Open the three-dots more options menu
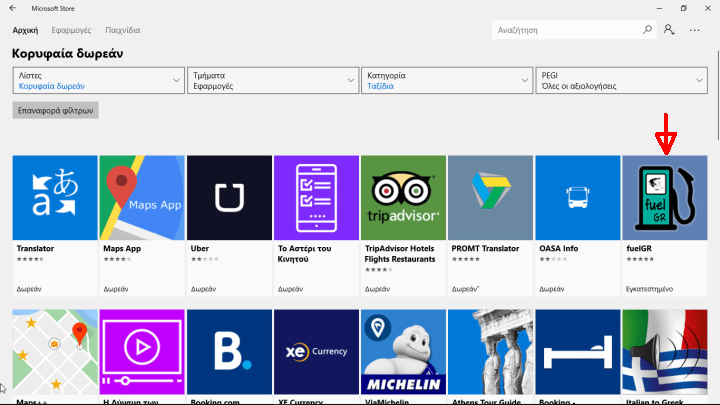Viewport: 720px width, 405px height. 694,30
